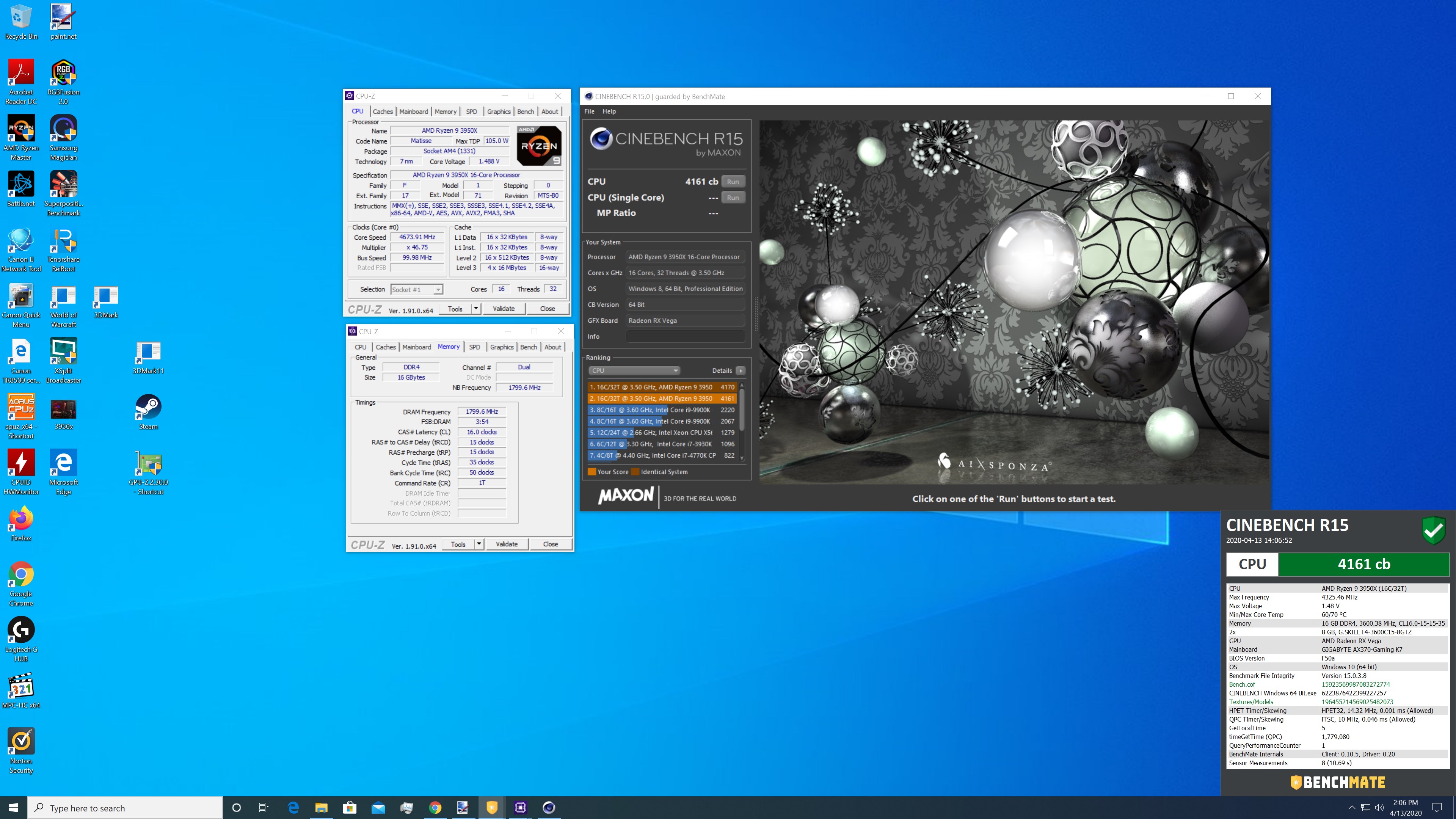Select the i9-9900K 2220 ranking row

pyautogui.click(x=662, y=410)
